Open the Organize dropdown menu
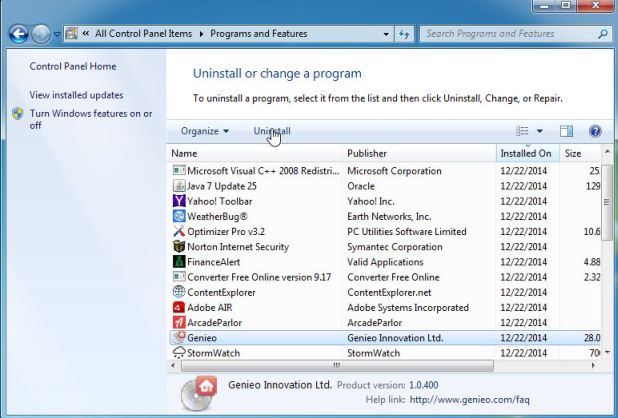The height and width of the screenshot is (418, 618). click(205, 131)
